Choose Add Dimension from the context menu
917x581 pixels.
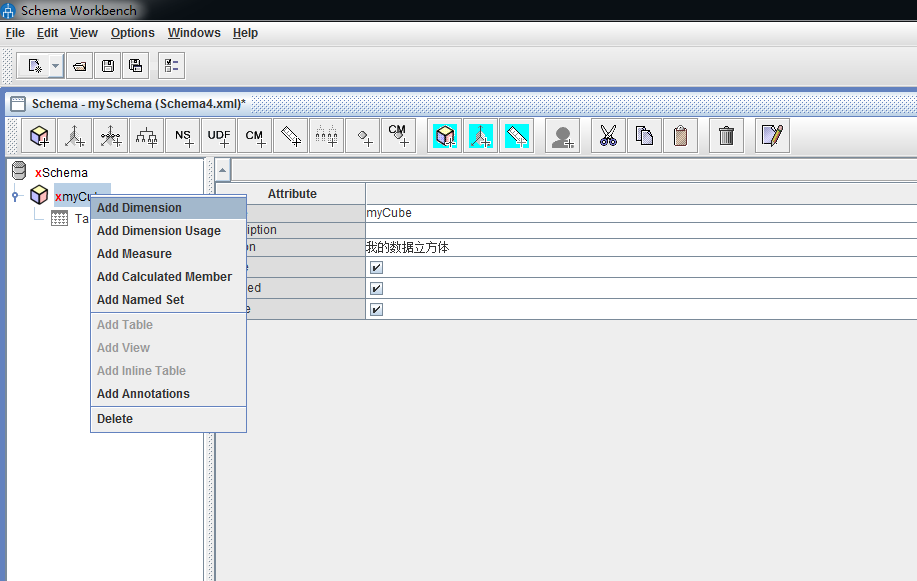point(139,208)
